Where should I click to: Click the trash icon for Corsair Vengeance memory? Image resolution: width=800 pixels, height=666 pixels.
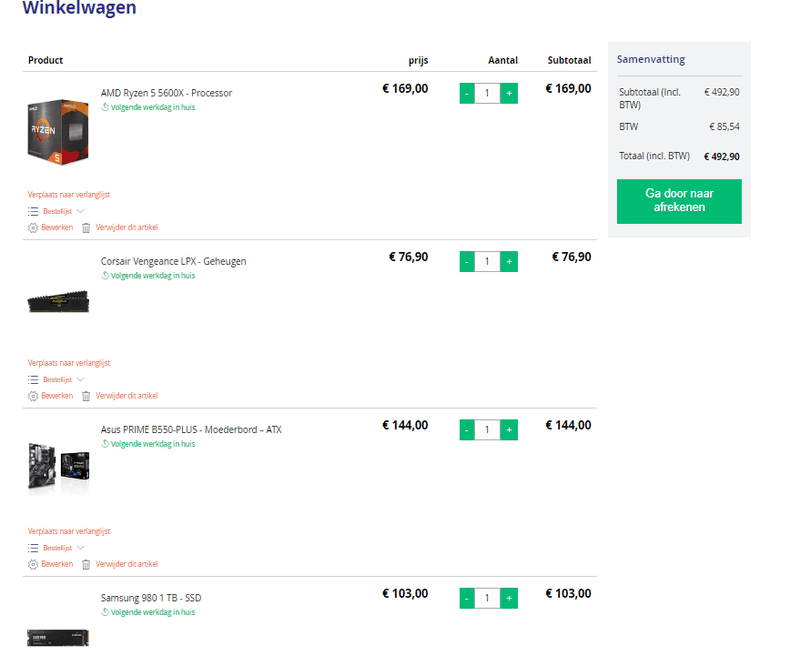[86, 396]
